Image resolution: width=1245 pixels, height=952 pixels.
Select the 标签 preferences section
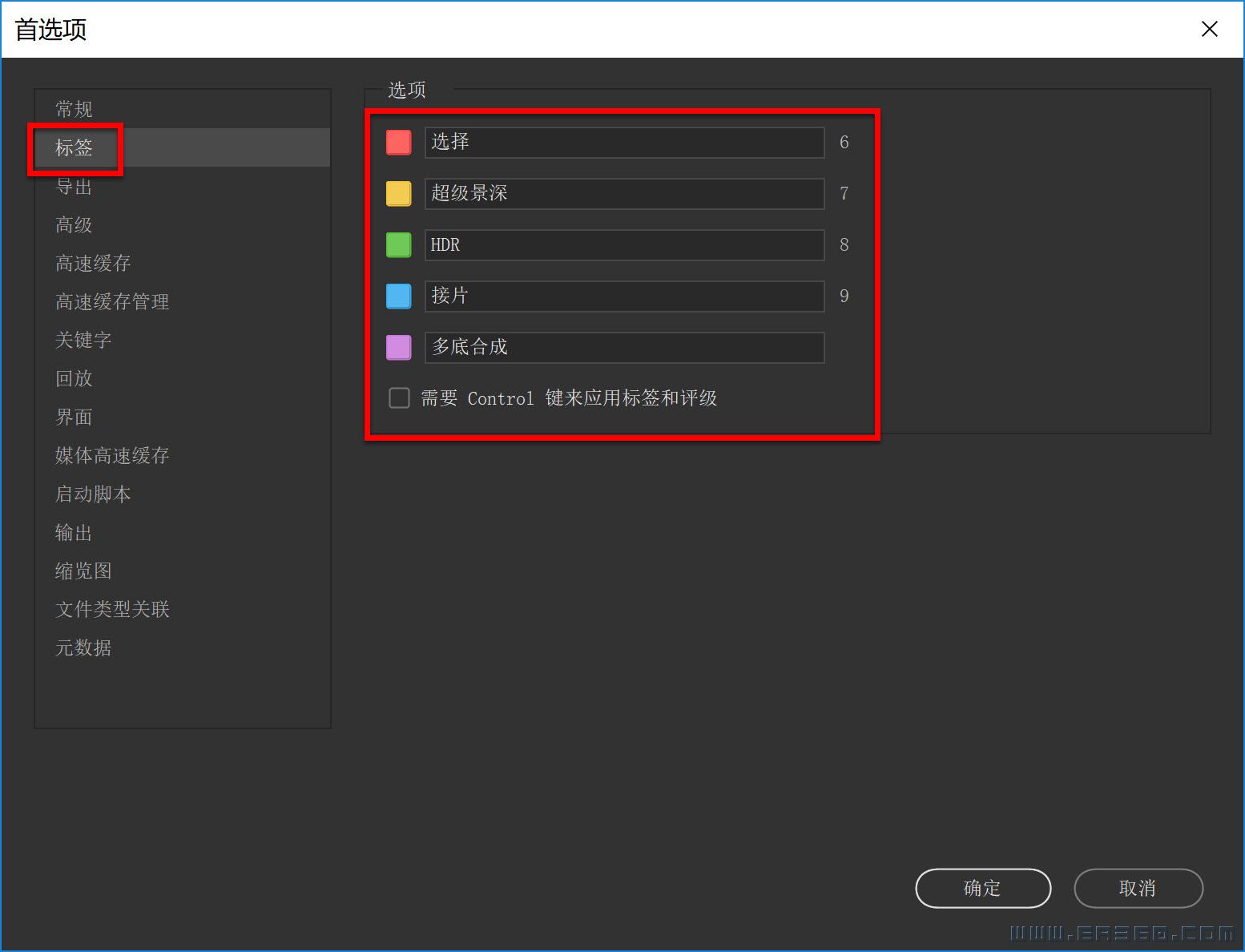[73, 147]
